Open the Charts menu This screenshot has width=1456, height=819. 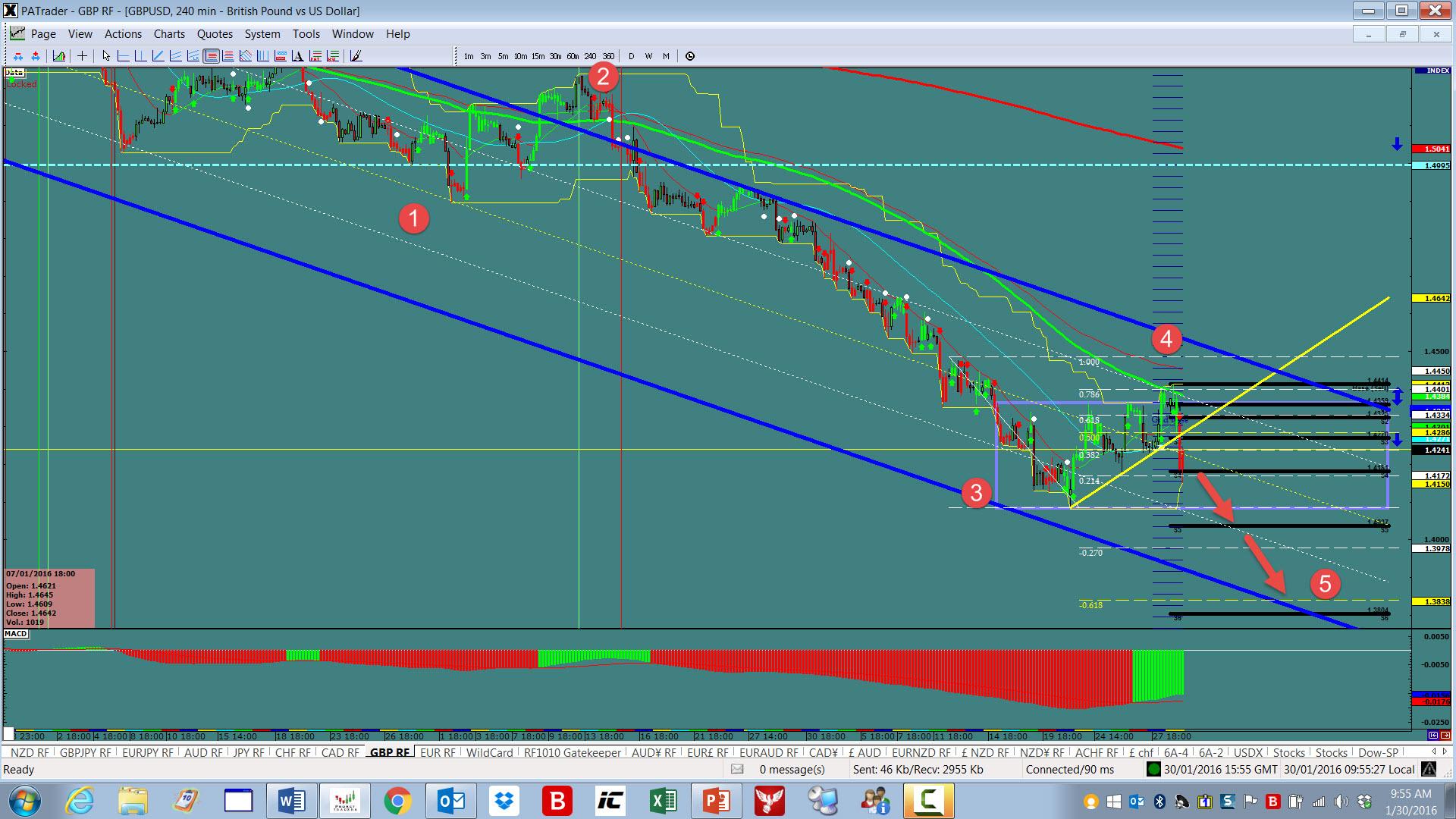[169, 34]
